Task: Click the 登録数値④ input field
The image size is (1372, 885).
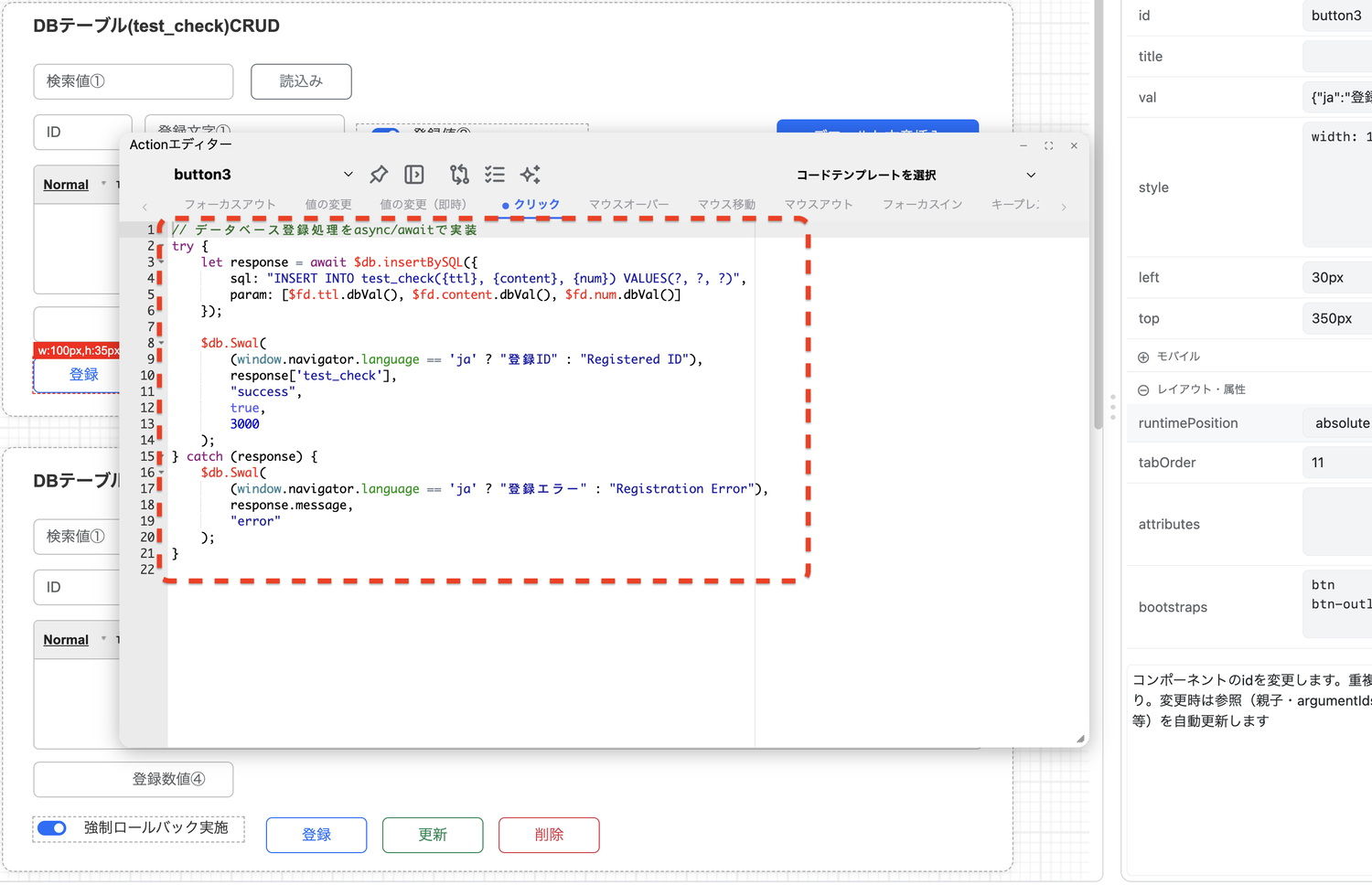Action: pos(134,779)
